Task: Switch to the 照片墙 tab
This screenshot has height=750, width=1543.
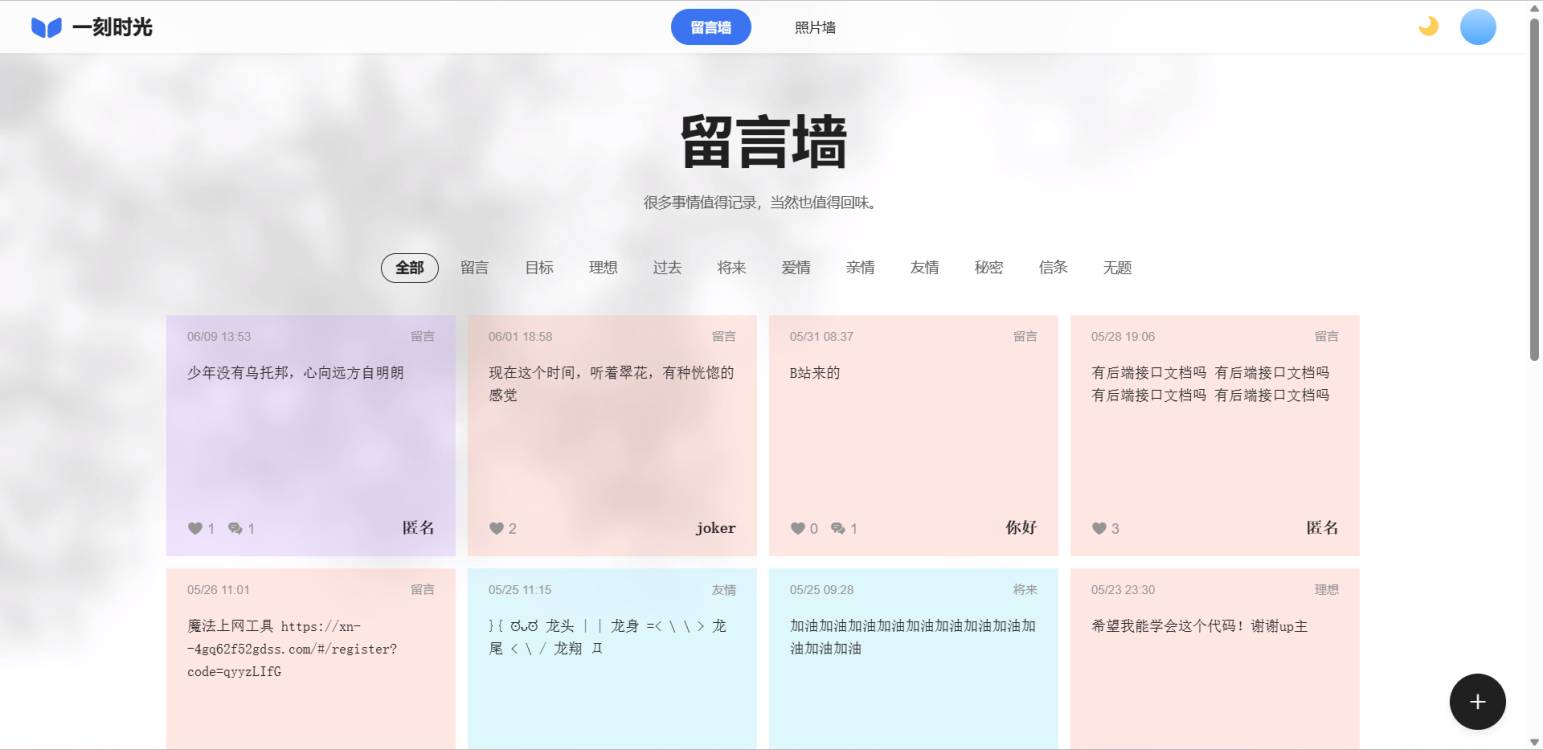Action: click(x=815, y=27)
